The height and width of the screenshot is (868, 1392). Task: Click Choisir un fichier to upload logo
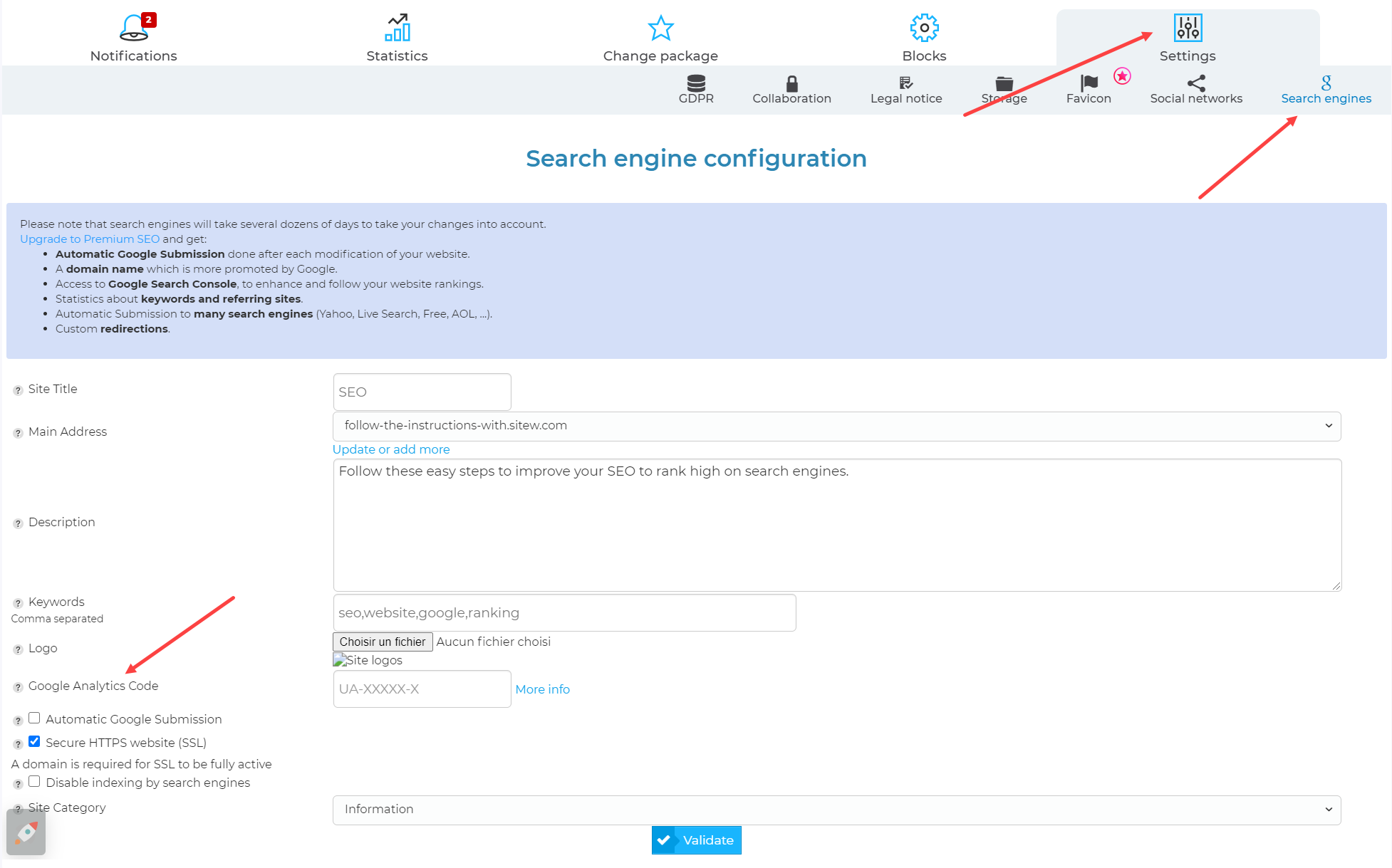[x=383, y=640]
